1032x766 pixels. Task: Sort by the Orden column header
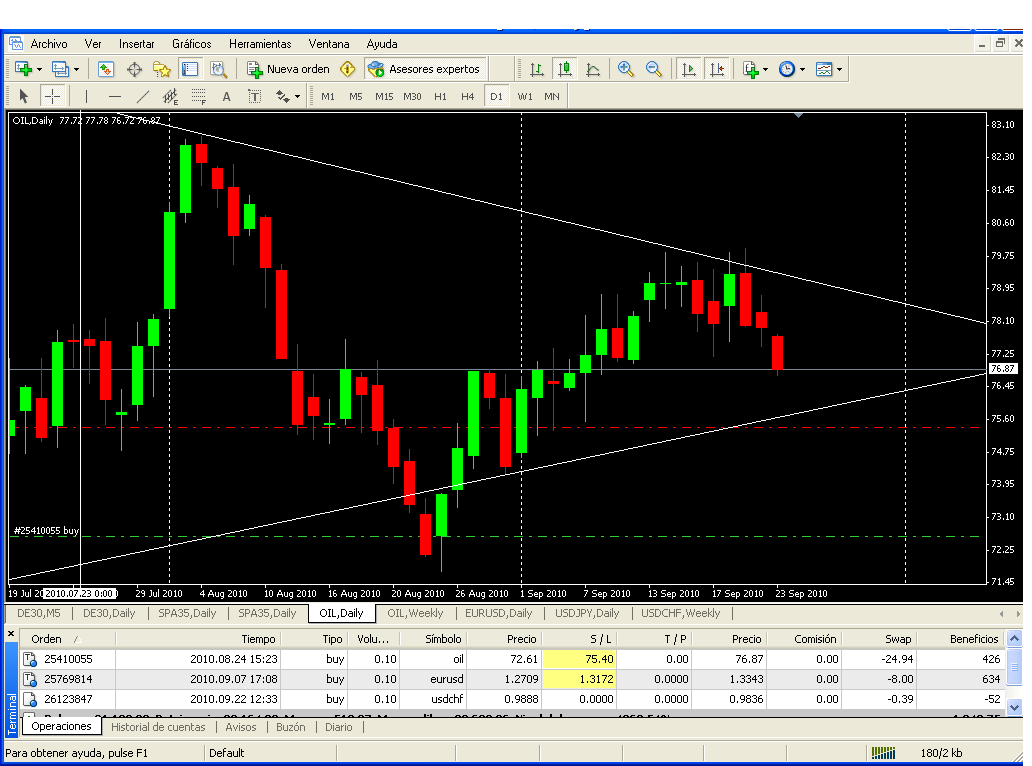click(x=67, y=639)
